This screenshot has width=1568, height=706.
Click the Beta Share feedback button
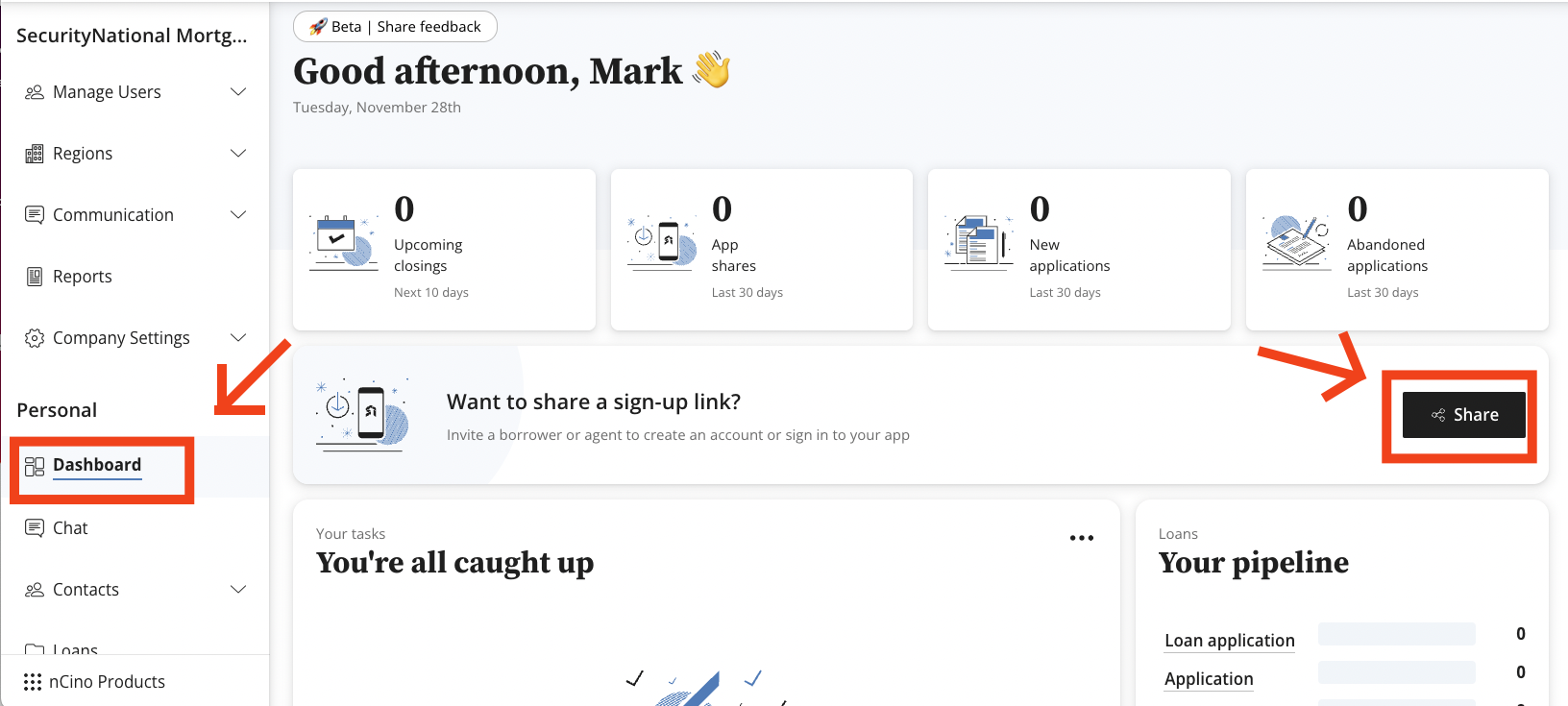point(395,27)
